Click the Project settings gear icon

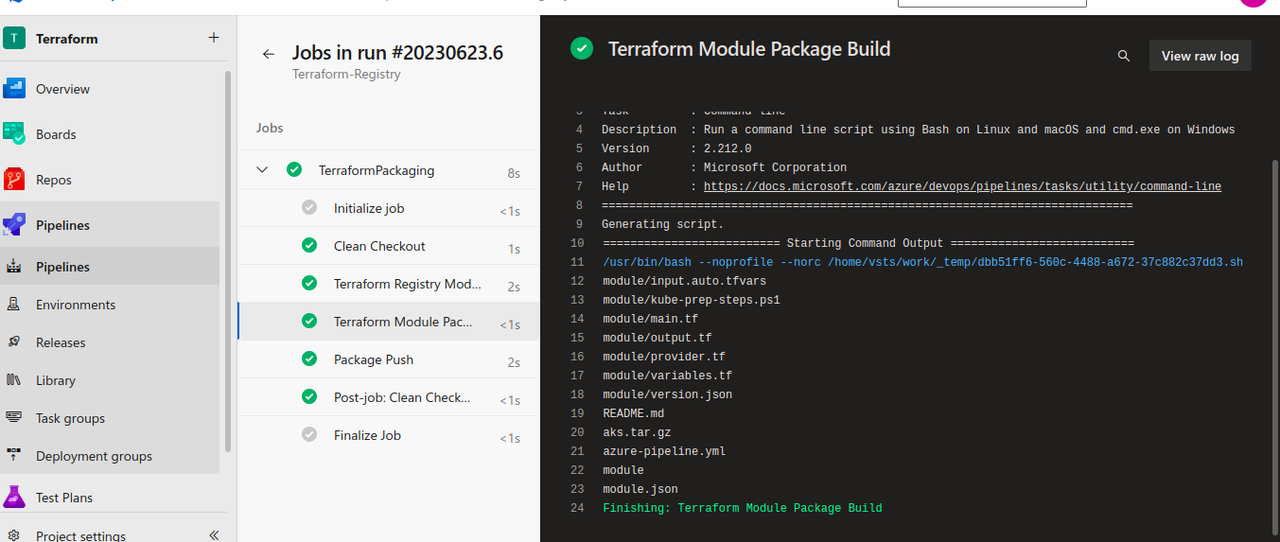(x=14, y=536)
